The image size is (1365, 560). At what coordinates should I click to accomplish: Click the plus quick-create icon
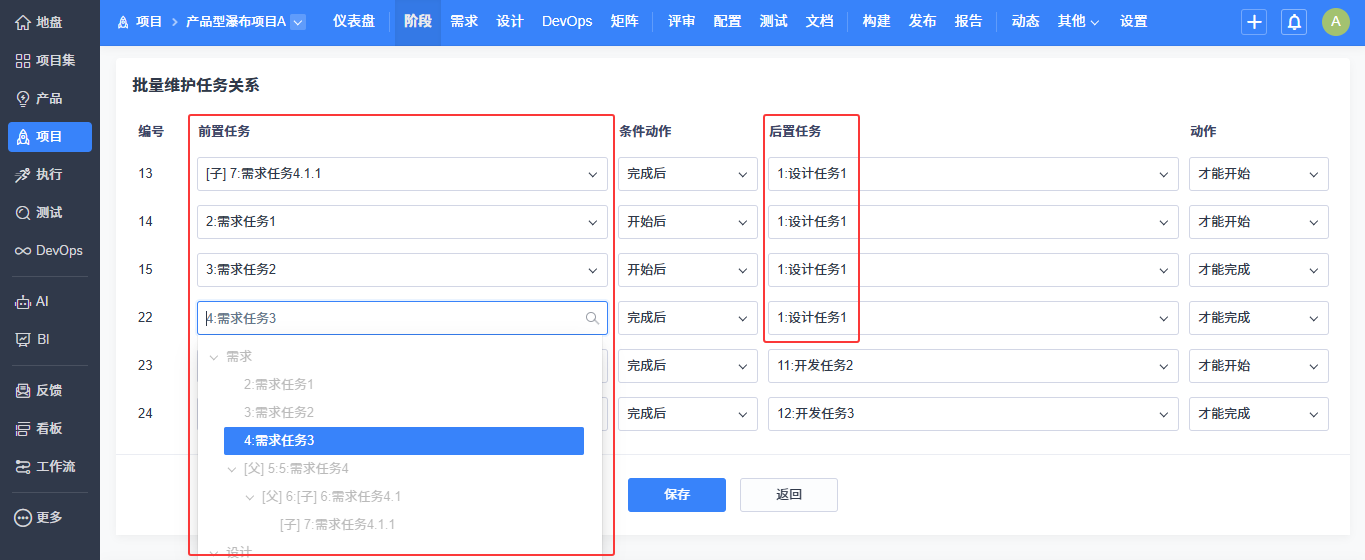point(1254,22)
